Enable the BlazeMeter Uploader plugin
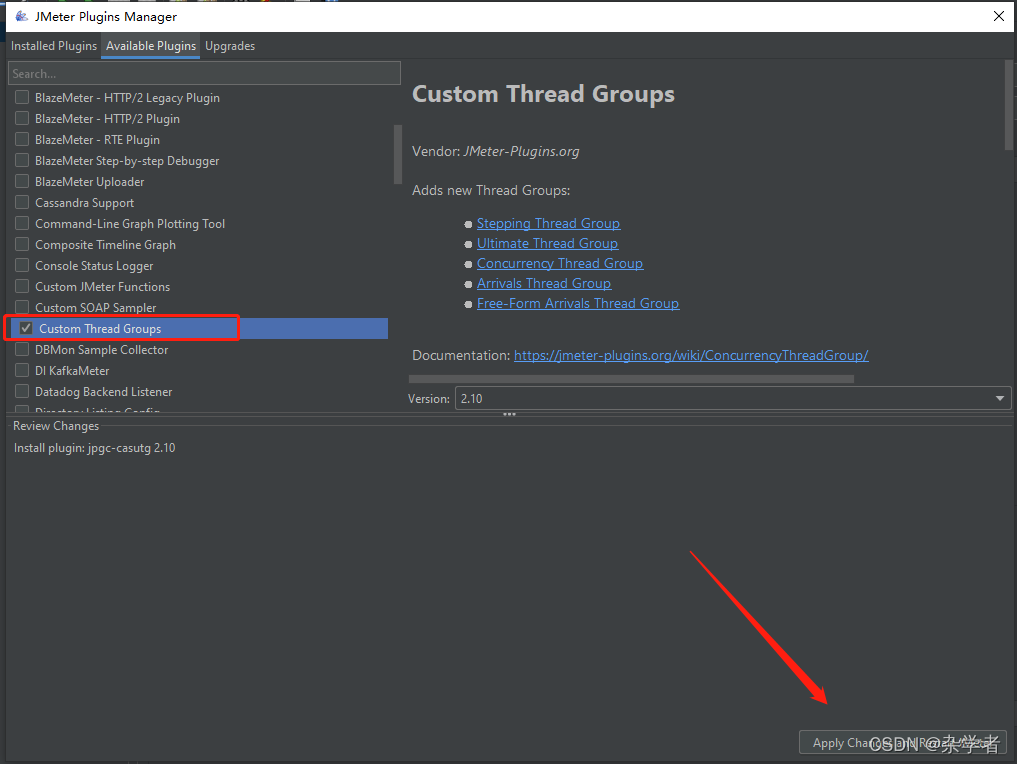The width and height of the screenshot is (1017, 764). [x=22, y=181]
